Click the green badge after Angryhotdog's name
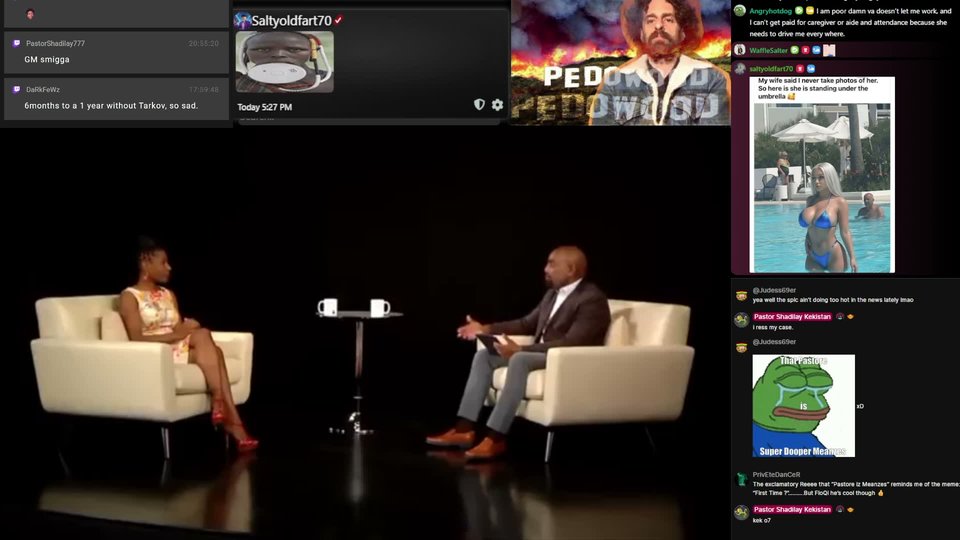This screenshot has width=960, height=540. click(799, 10)
